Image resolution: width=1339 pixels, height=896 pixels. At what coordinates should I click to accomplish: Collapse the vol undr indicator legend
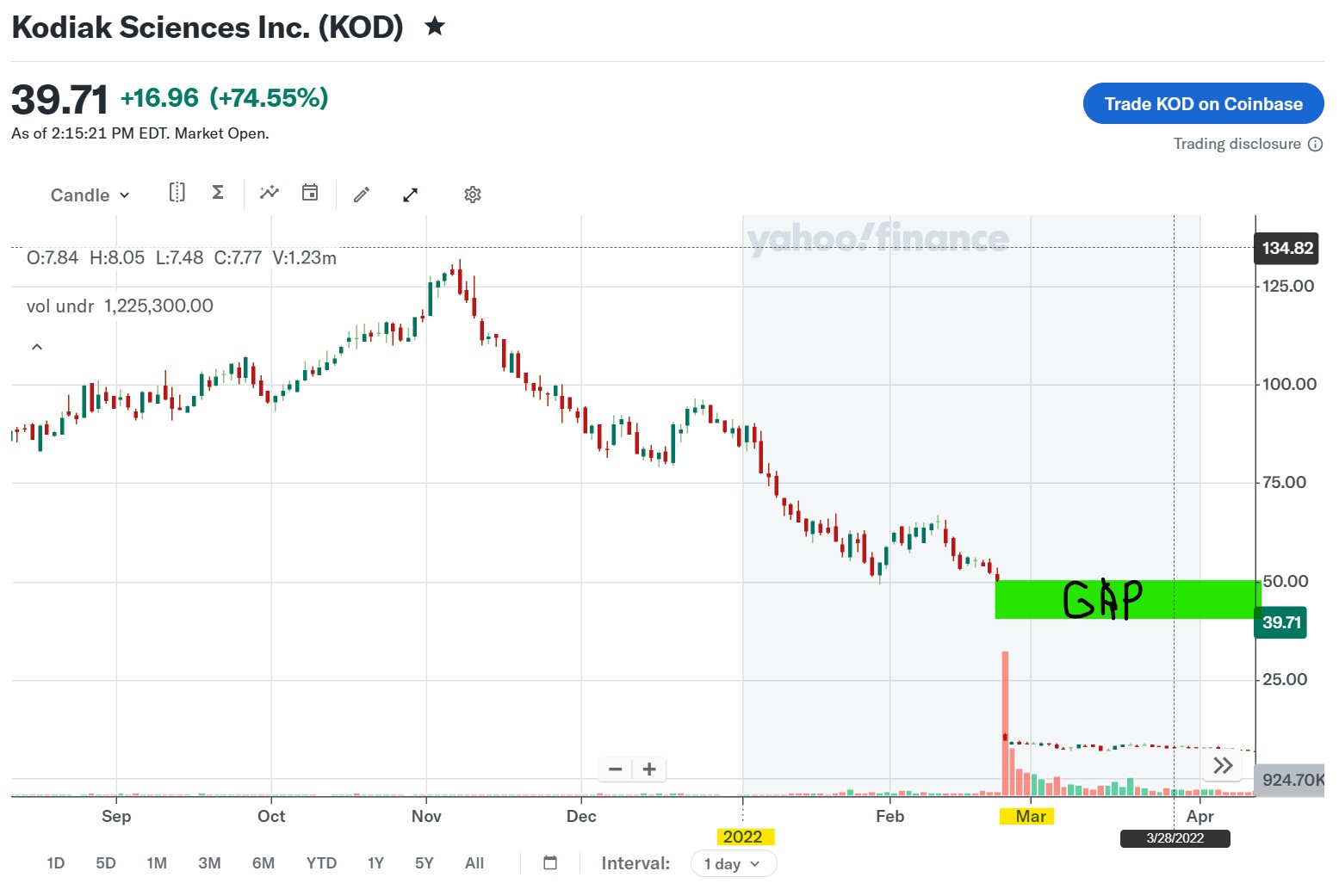[x=37, y=347]
